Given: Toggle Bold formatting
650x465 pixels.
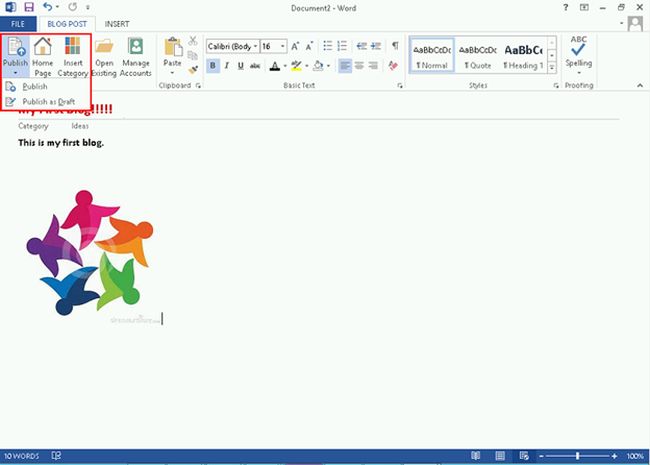Looking at the screenshot, I should (x=213, y=65).
